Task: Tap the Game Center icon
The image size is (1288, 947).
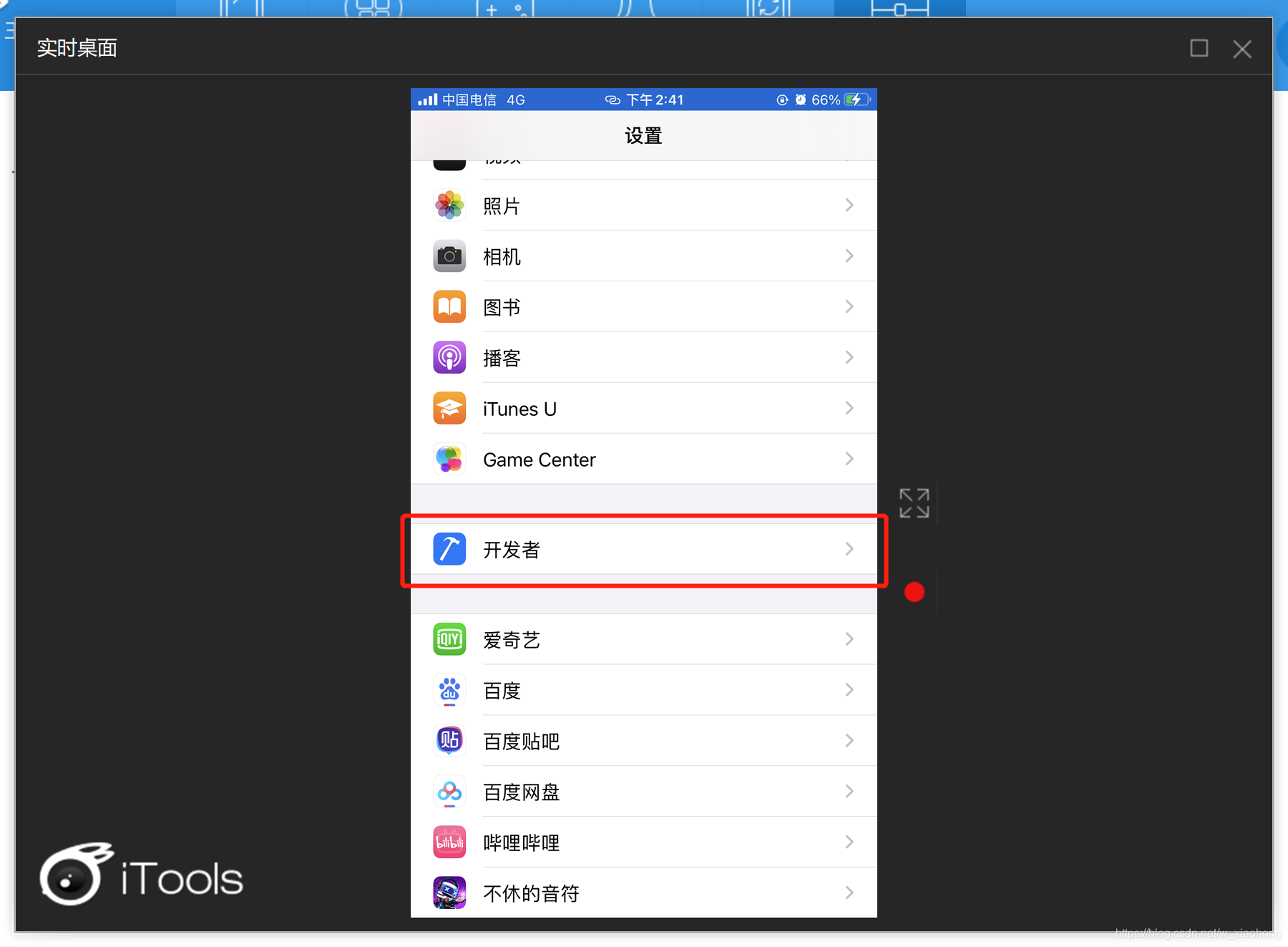Action: [x=449, y=460]
